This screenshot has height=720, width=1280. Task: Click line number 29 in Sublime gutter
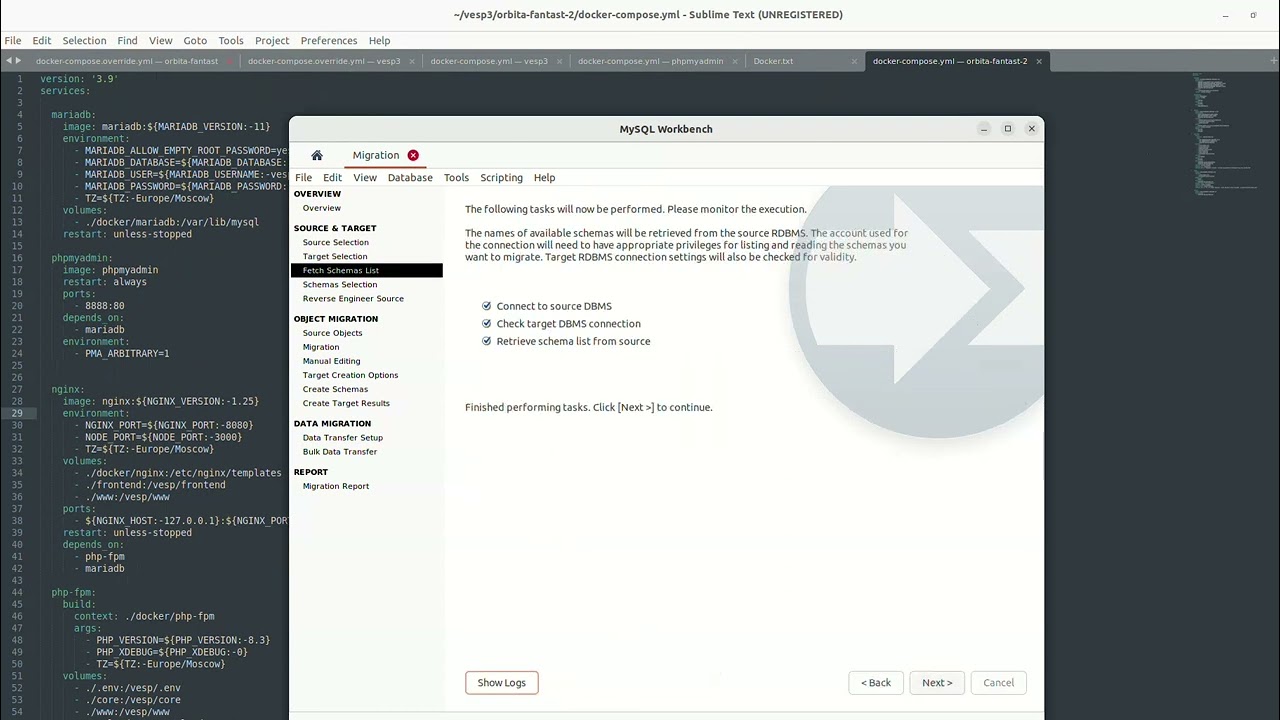18,413
